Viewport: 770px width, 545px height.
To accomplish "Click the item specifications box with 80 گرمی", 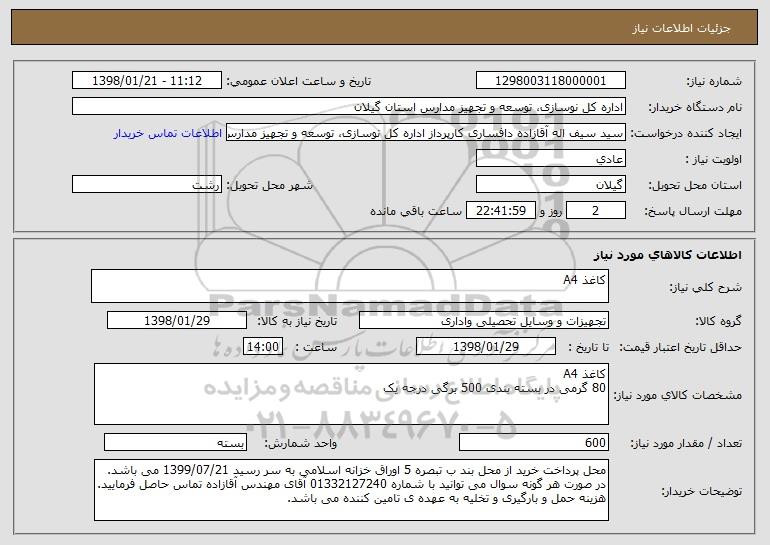I will point(351,394).
